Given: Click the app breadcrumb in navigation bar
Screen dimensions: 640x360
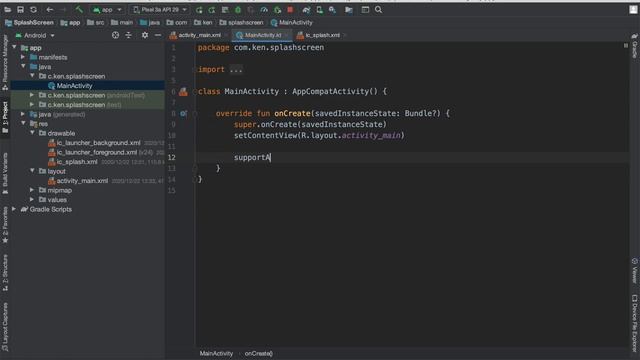Looking at the screenshot, I should pyautogui.click(x=71, y=22).
